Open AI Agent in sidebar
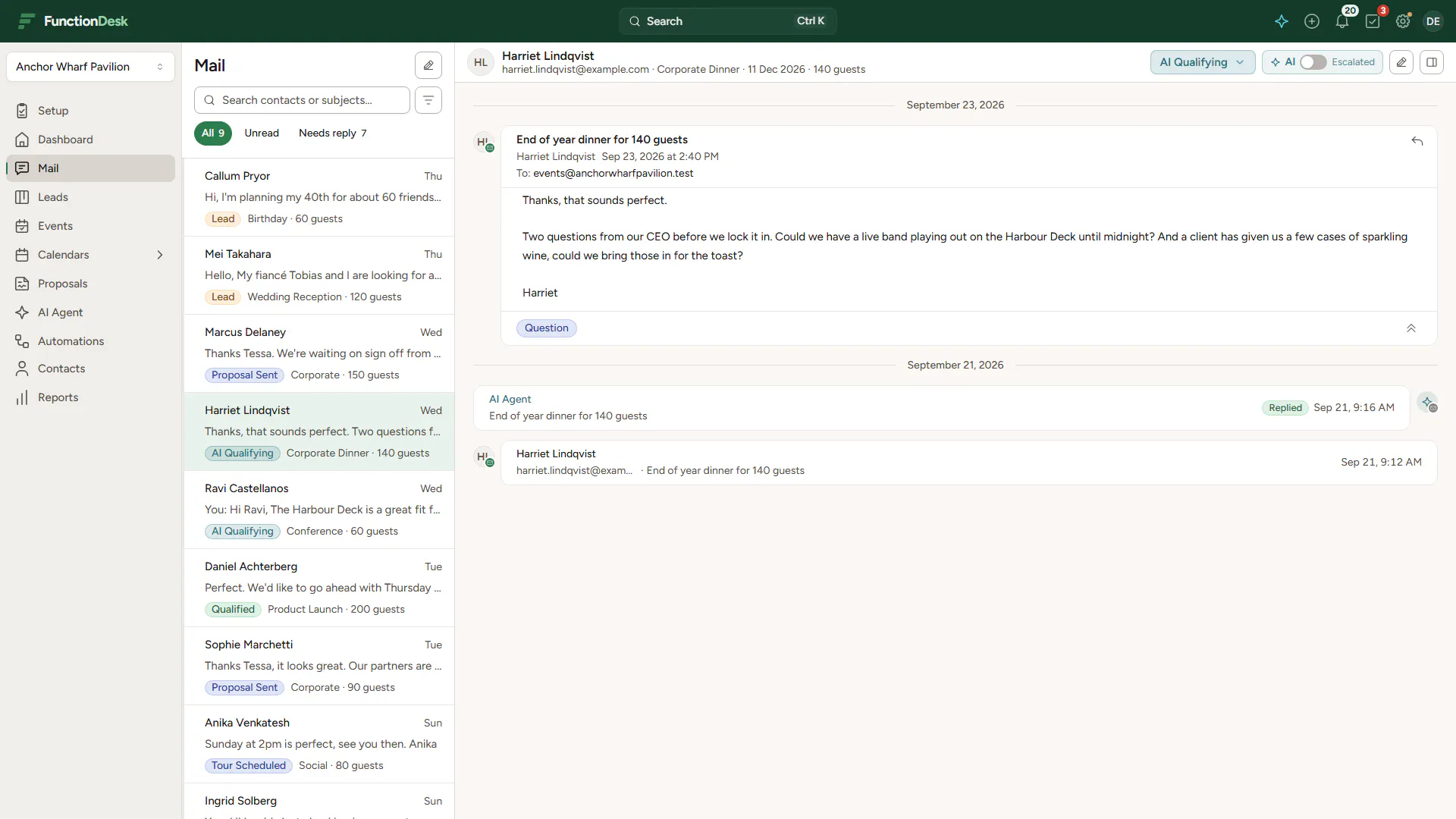Image resolution: width=1456 pixels, height=819 pixels. coord(90,312)
